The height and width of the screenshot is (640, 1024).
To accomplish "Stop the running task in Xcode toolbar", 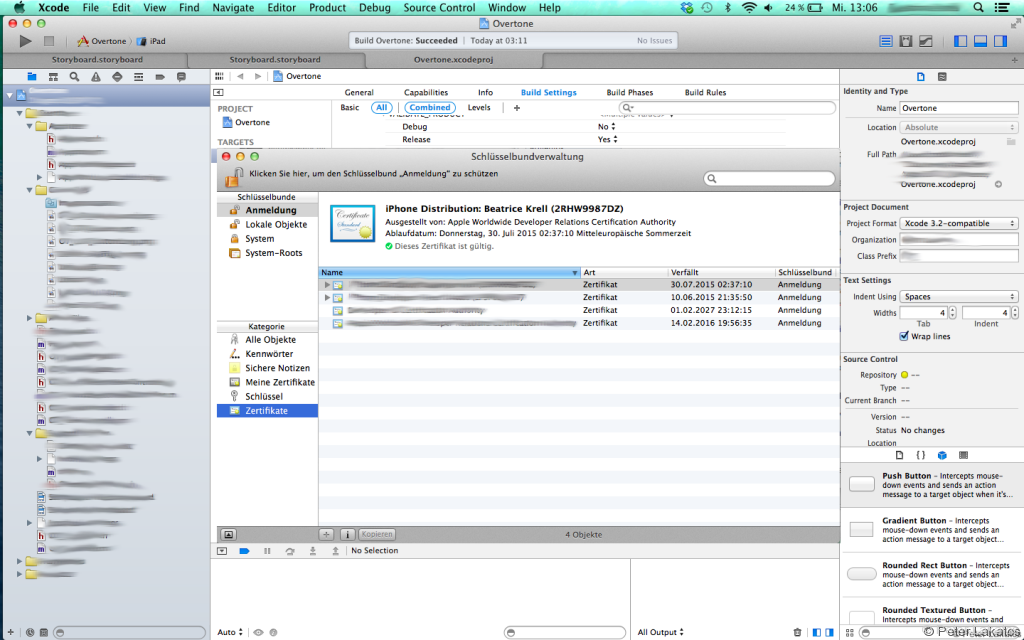I will pos(48,41).
